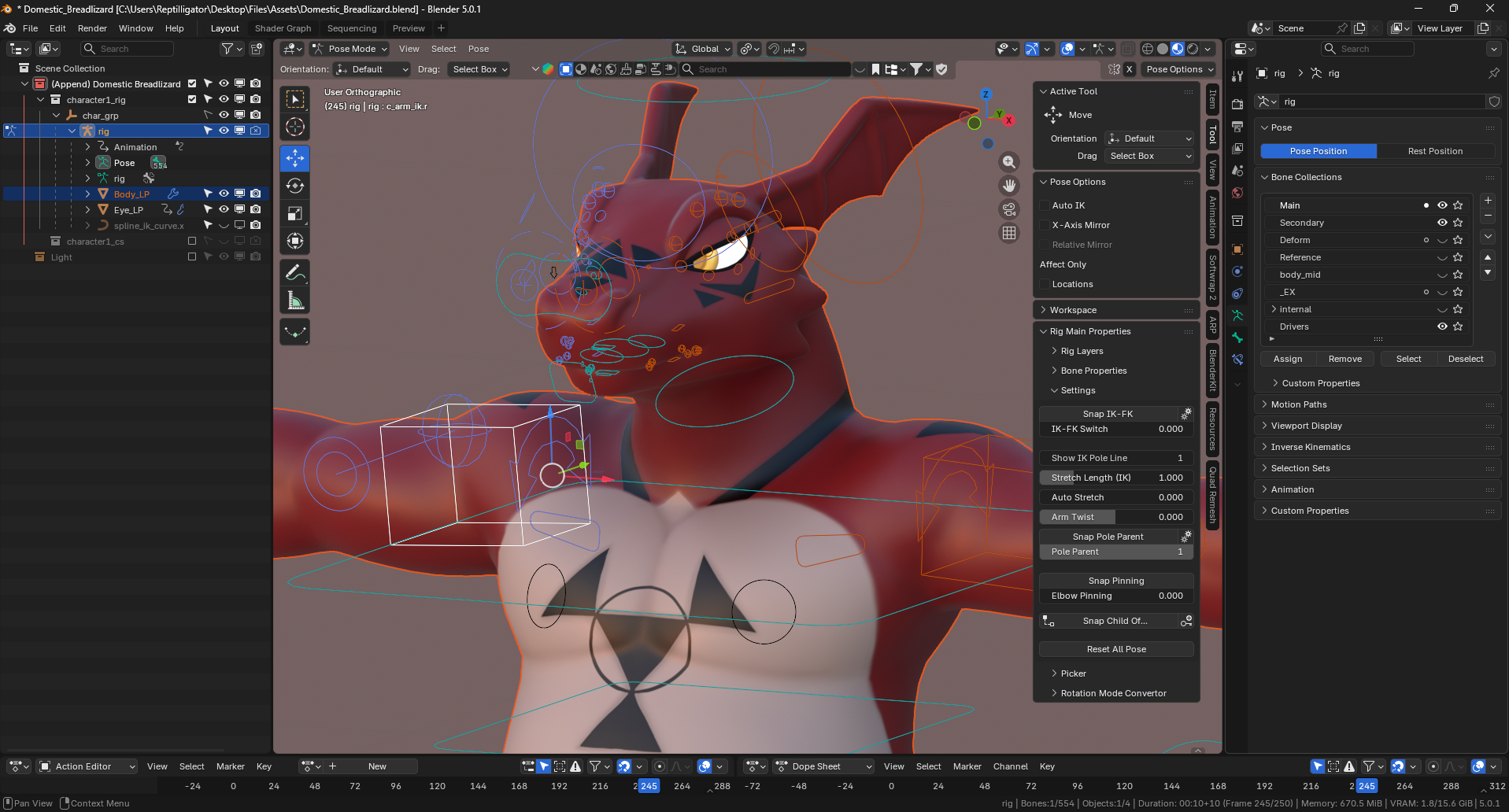Click the viewport zoom magnifier icon
The width and height of the screenshot is (1509, 812).
pyautogui.click(x=1009, y=162)
